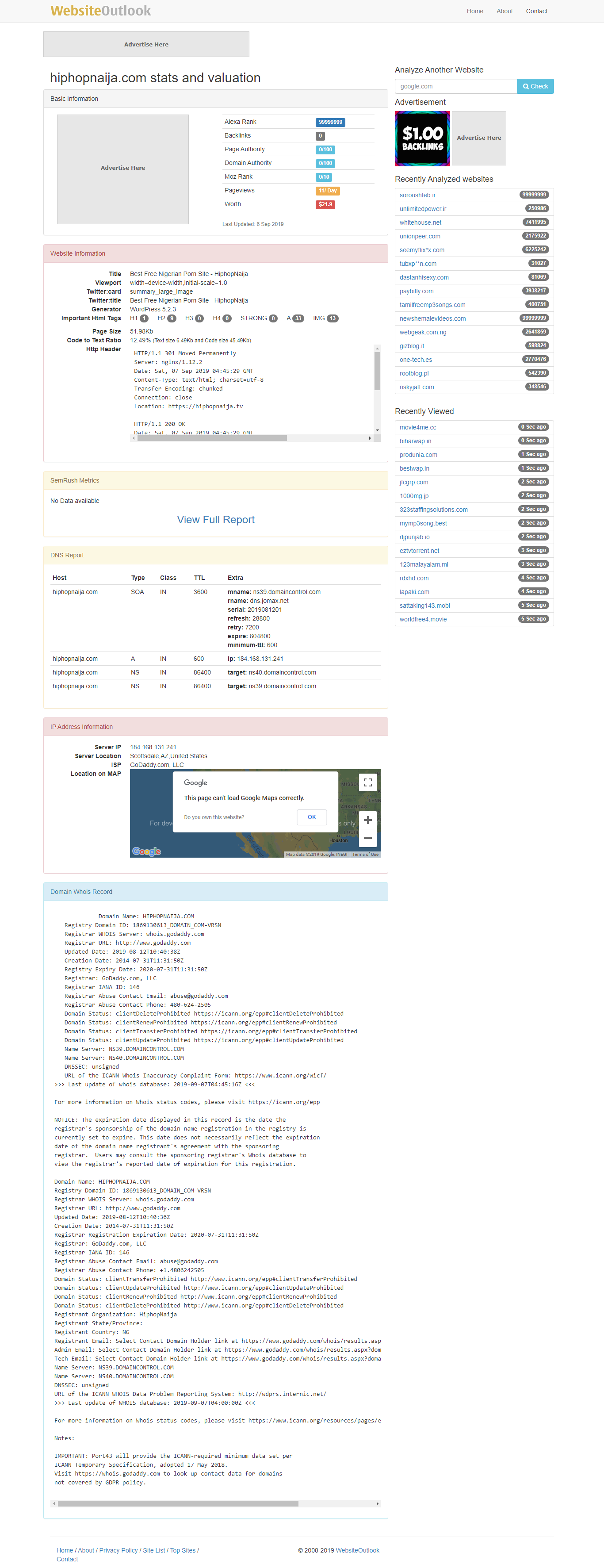The width and height of the screenshot is (604, 1568).
Task: Open footer Home link
Action: (x=65, y=1550)
